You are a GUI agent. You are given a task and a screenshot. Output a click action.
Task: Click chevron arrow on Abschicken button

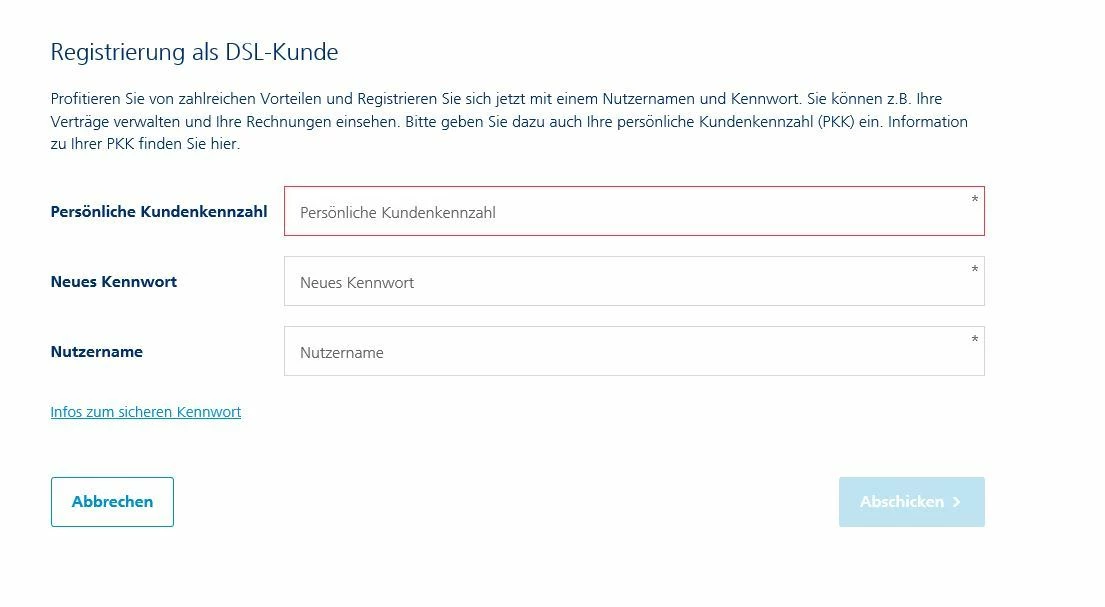point(957,502)
